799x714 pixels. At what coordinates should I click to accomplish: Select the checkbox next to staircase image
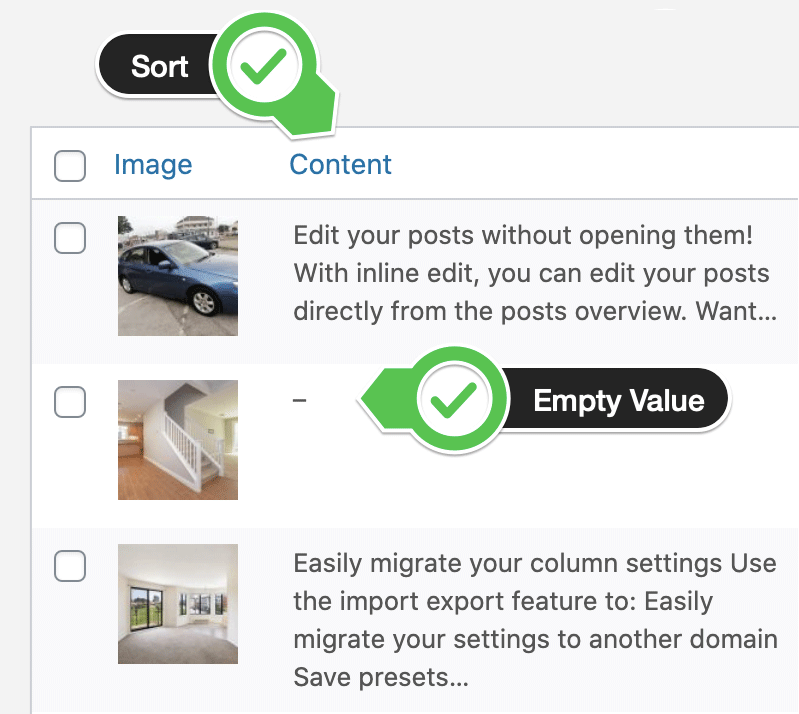coord(70,402)
